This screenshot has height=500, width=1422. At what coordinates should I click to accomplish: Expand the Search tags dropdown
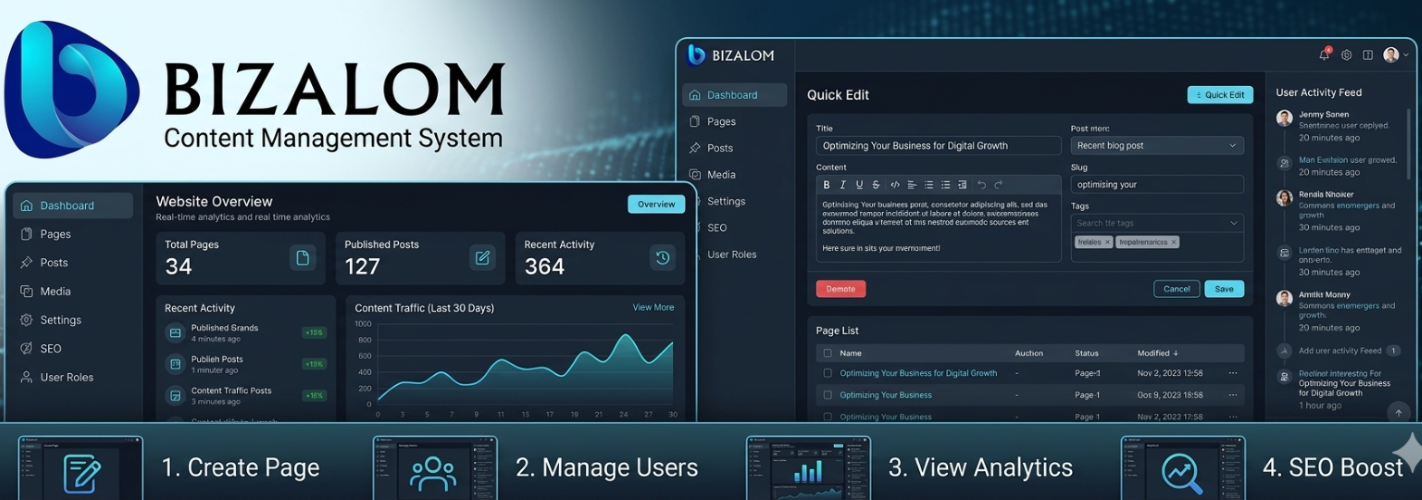pos(1234,223)
